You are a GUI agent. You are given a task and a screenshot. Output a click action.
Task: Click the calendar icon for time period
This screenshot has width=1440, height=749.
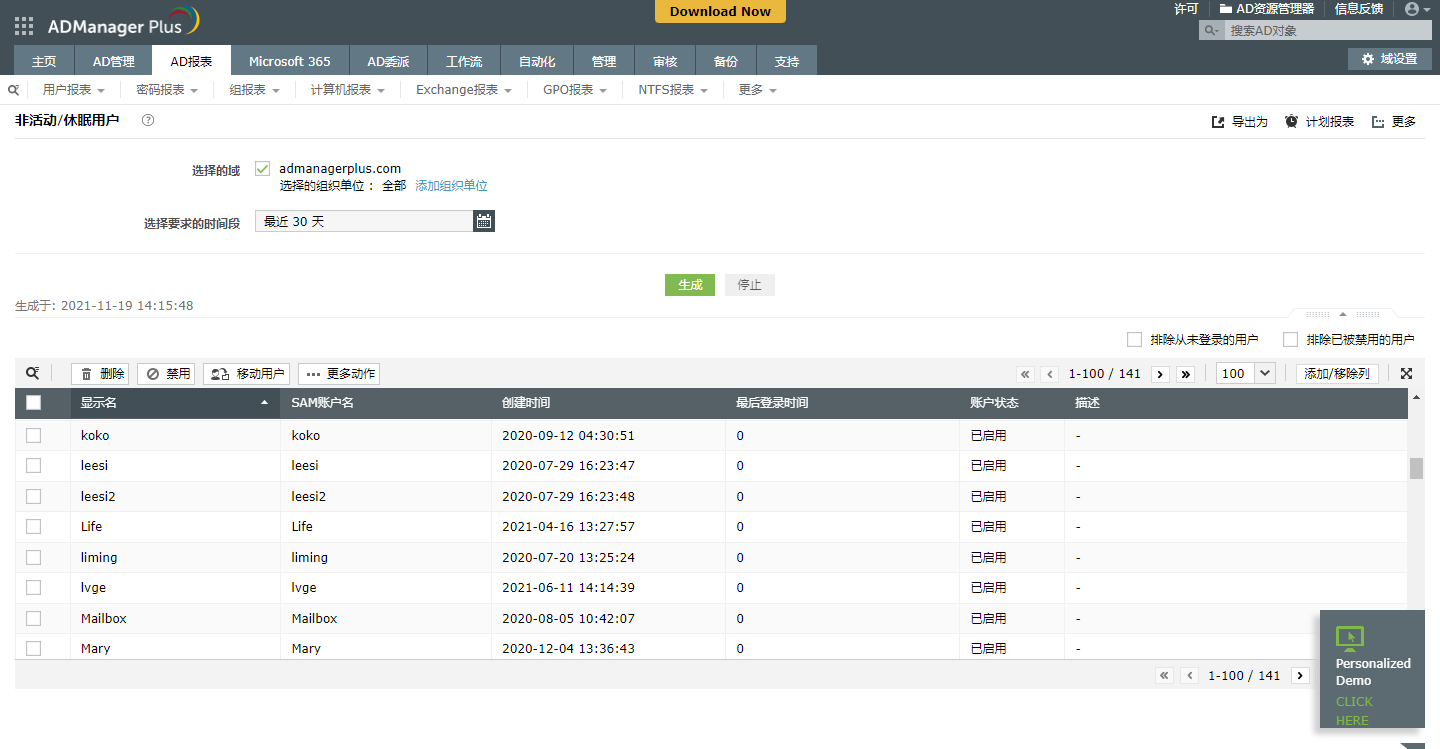pyautogui.click(x=484, y=222)
